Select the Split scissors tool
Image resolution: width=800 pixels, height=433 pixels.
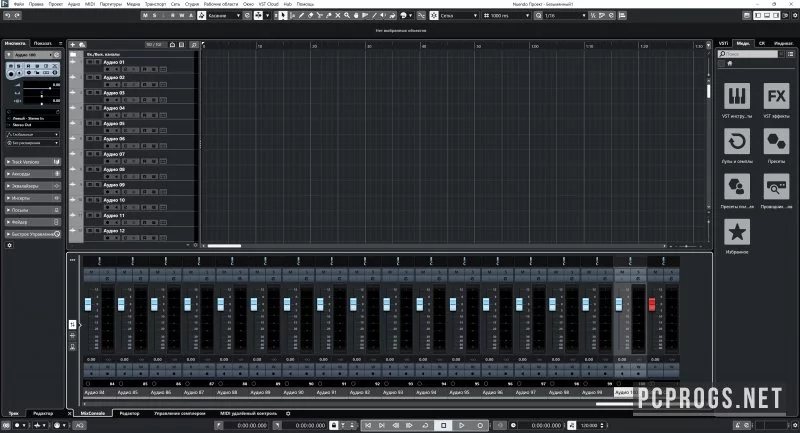point(320,16)
